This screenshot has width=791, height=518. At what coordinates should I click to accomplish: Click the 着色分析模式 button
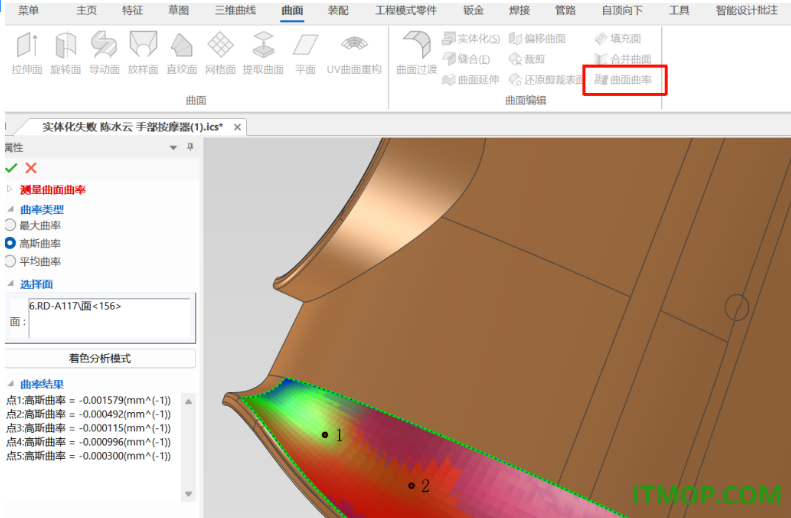point(100,358)
